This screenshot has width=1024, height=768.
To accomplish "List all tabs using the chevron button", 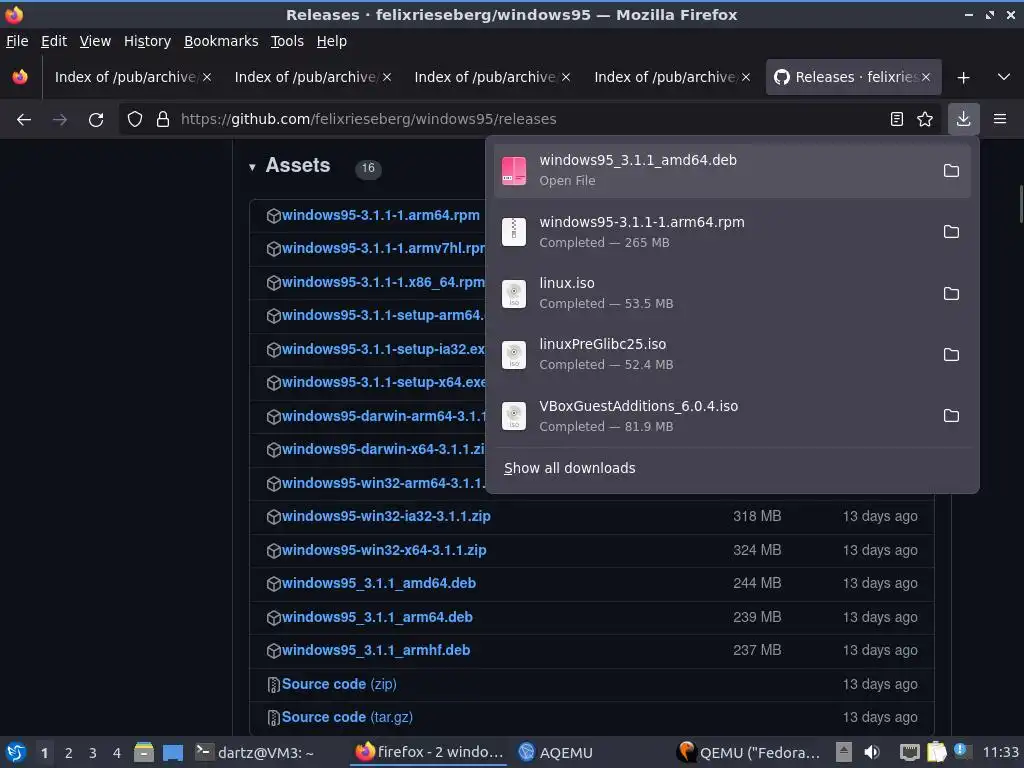I will point(1004,77).
